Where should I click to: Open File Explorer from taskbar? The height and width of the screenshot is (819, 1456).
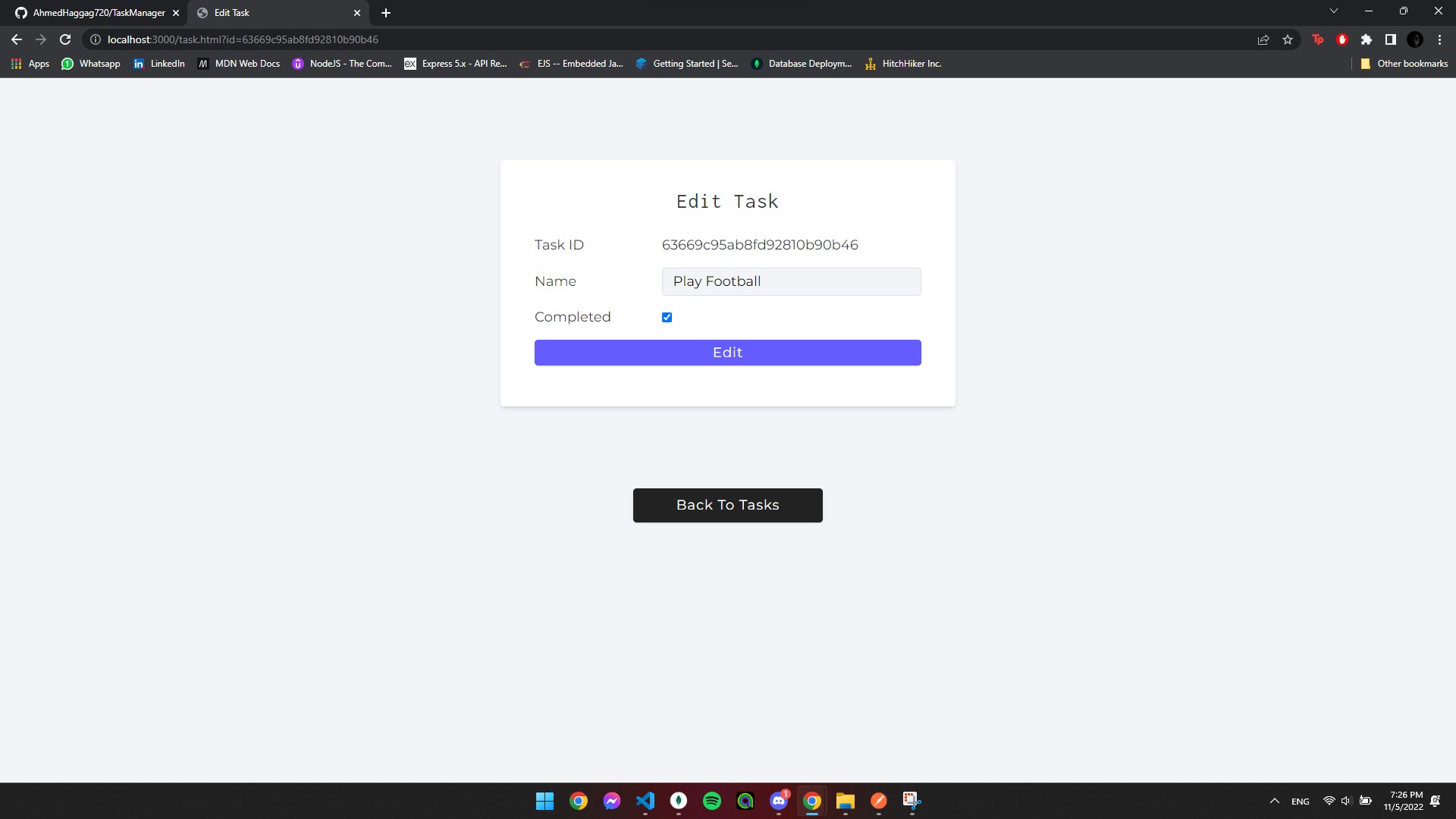coord(846,801)
